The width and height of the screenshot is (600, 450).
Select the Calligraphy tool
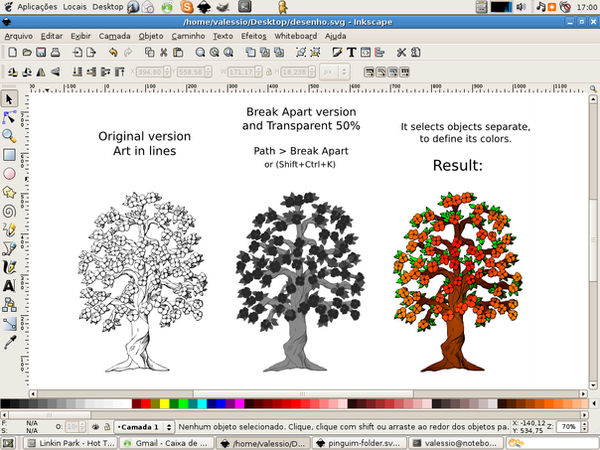pos(9,267)
